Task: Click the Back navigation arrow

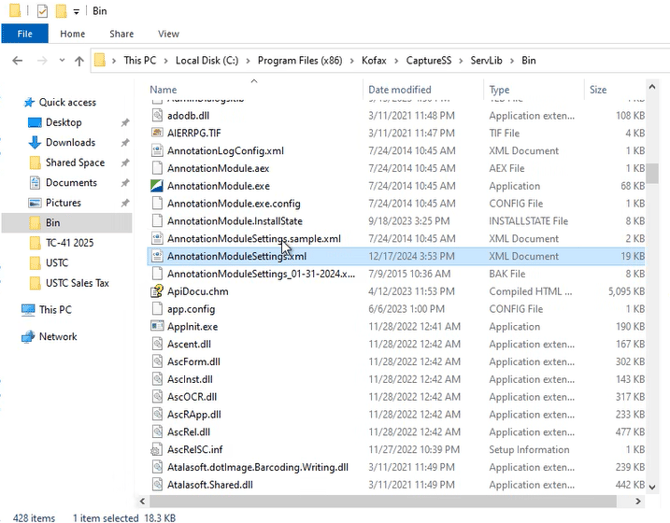Action: point(17,61)
